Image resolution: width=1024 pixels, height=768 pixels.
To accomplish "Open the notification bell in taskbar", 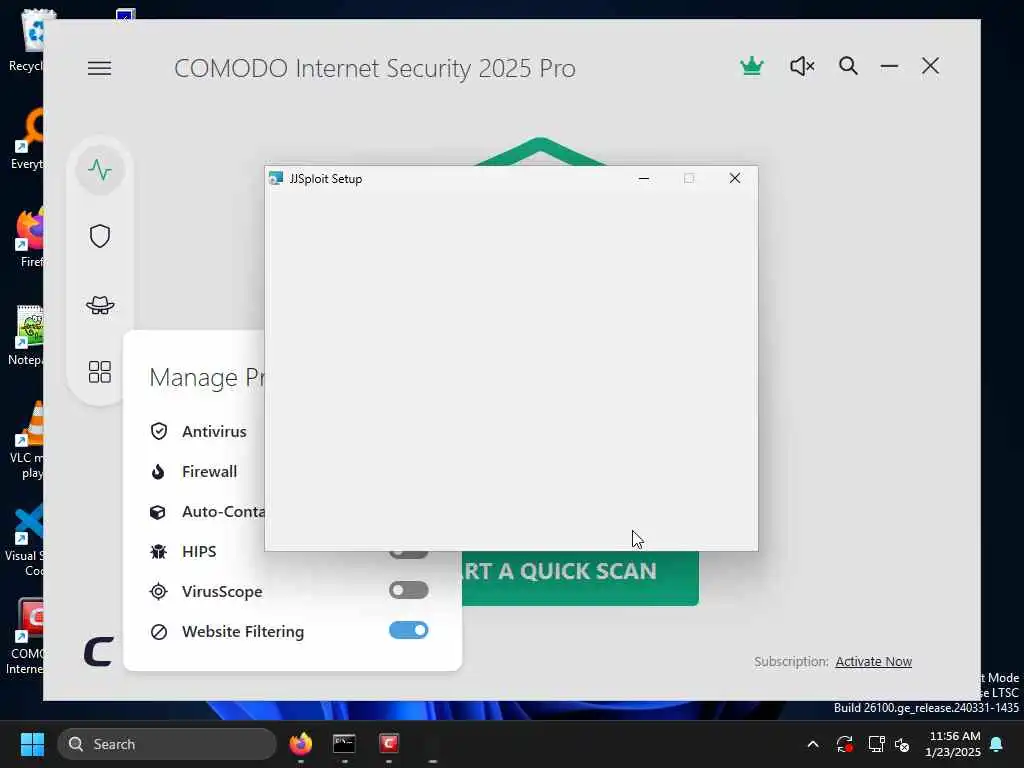I will pyautogui.click(x=997, y=744).
